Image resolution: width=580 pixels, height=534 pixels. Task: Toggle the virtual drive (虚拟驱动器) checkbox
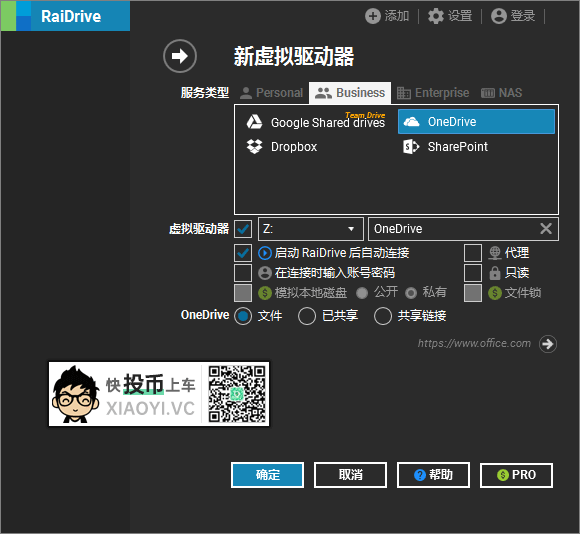[243, 229]
